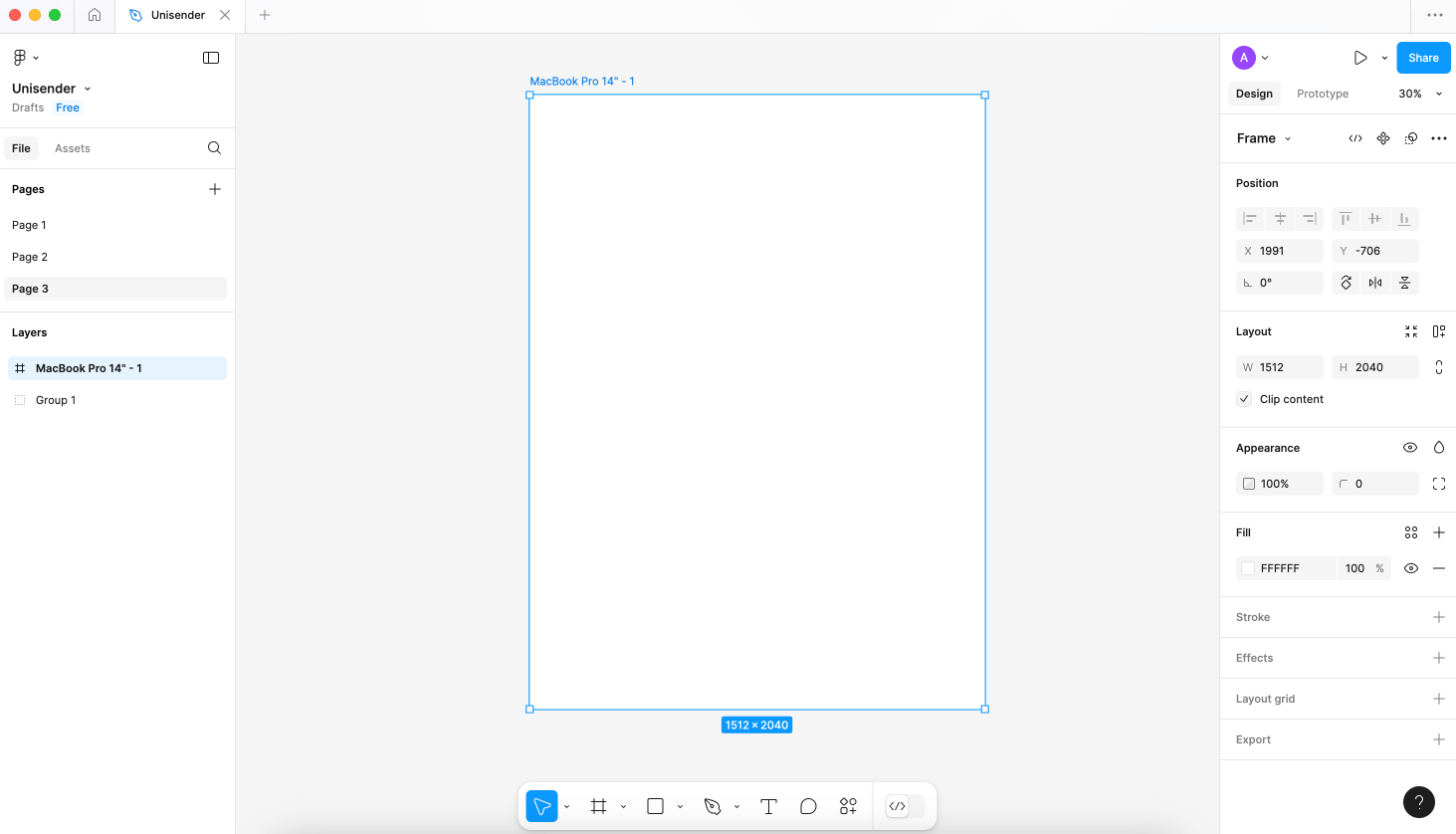The height and width of the screenshot is (834, 1456).
Task: Hide the FFFFFF fill with eye icon
Action: 1411,568
